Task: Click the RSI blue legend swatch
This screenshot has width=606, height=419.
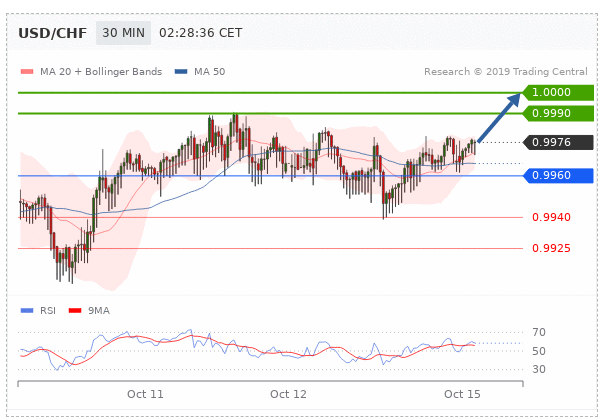Action: 27,310
